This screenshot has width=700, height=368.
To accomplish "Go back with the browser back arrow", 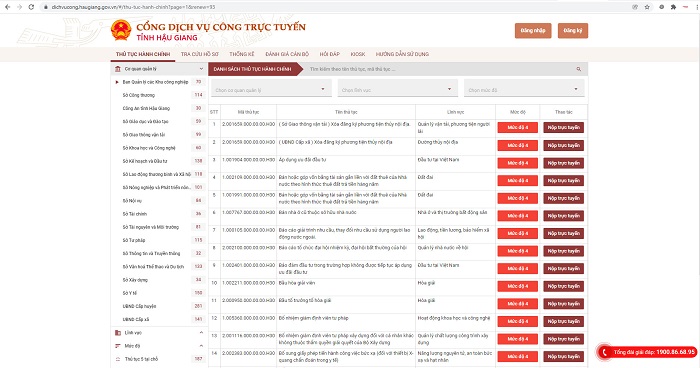I will click(8, 7).
